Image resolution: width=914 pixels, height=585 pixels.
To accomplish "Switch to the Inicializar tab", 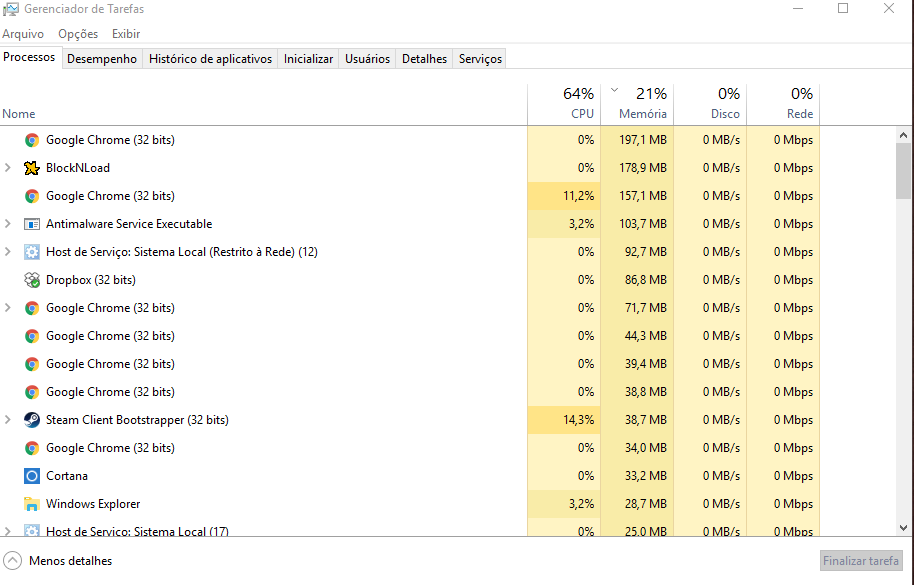I will [x=308, y=59].
